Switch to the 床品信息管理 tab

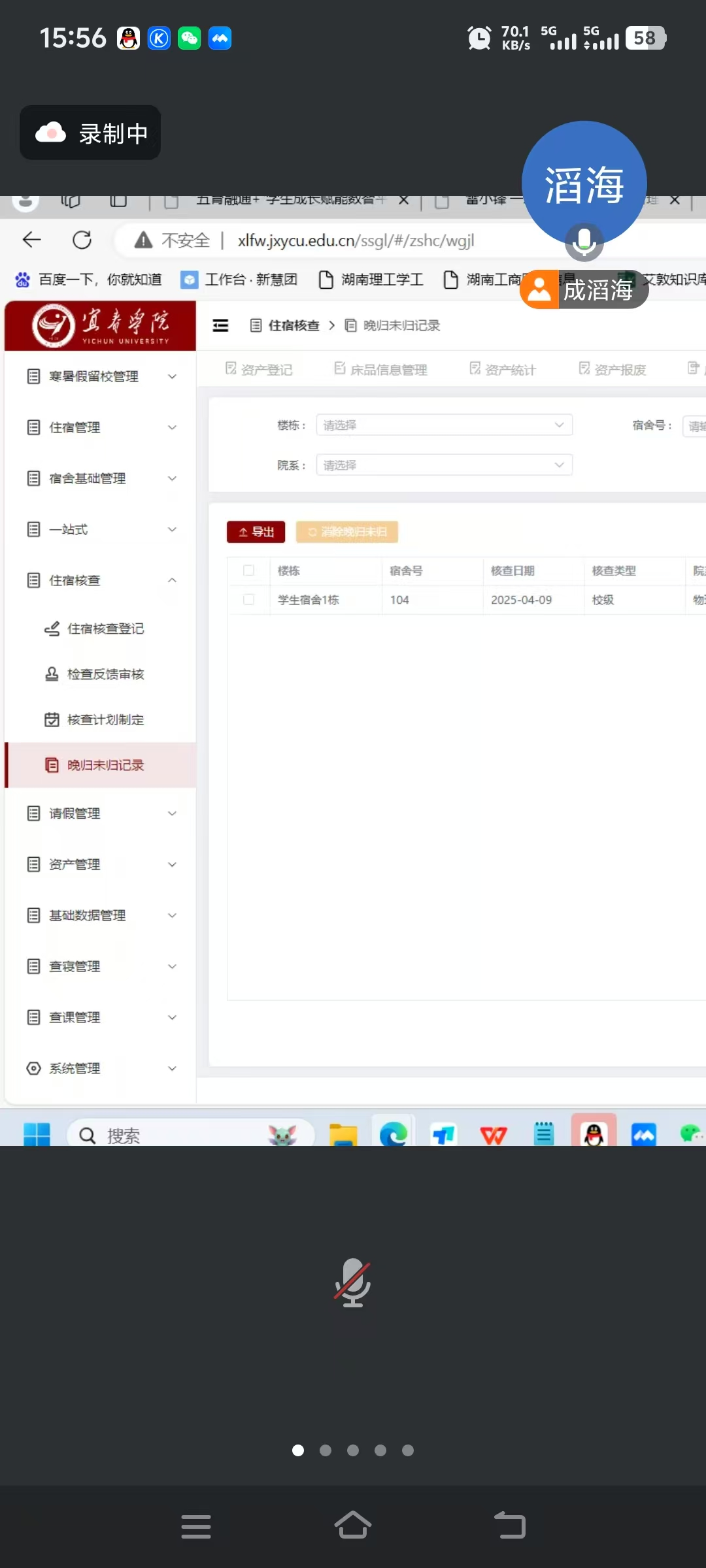[381, 370]
